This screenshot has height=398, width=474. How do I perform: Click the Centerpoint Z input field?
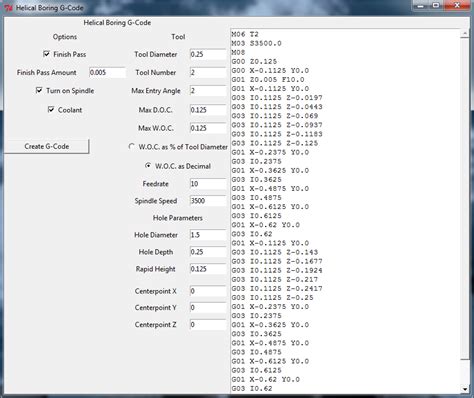[208, 324]
